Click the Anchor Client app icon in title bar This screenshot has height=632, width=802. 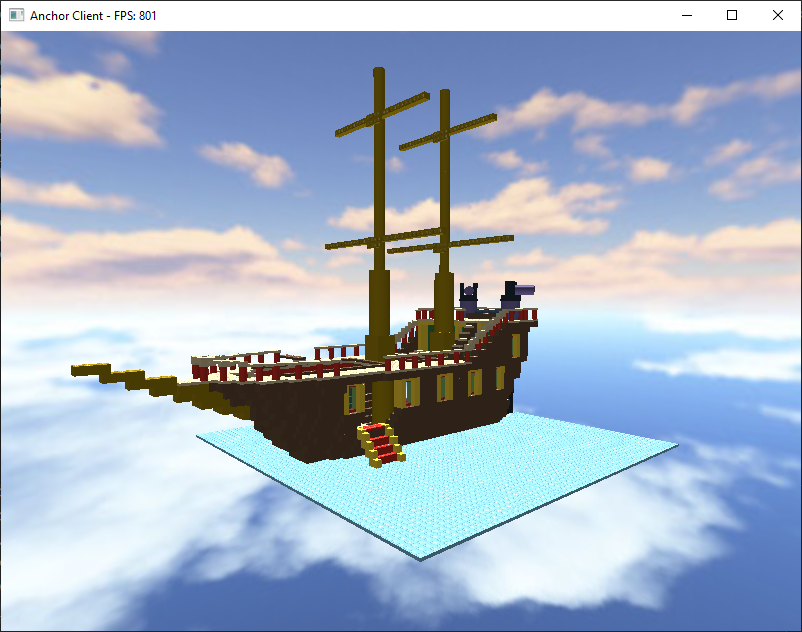click(x=16, y=15)
